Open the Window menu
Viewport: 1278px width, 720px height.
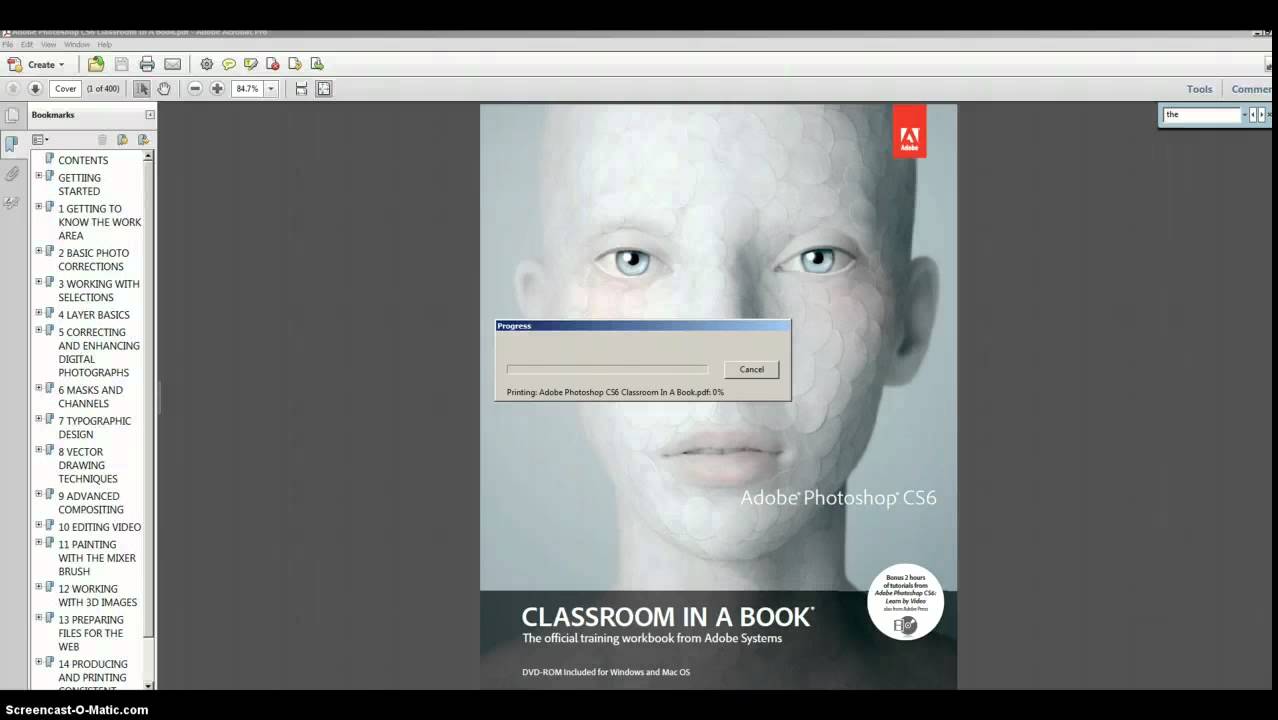pos(77,45)
